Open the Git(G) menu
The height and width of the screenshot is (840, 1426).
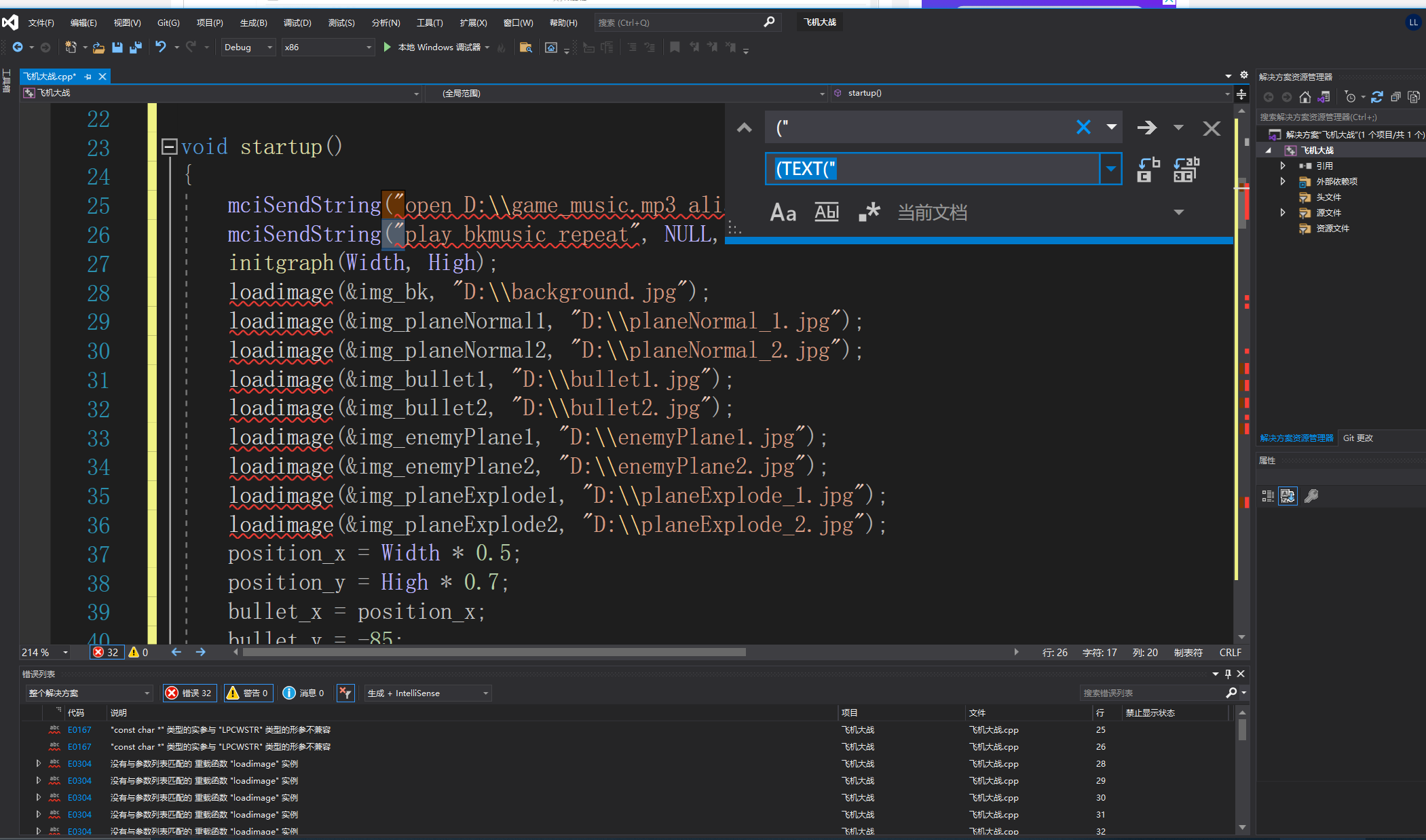(168, 22)
